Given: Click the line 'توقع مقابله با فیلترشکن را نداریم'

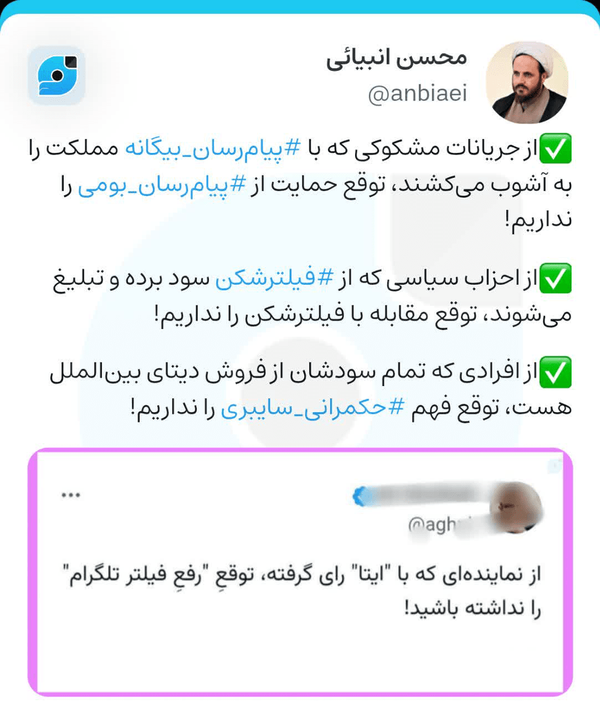Looking at the screenshot, I should (316, 314).
